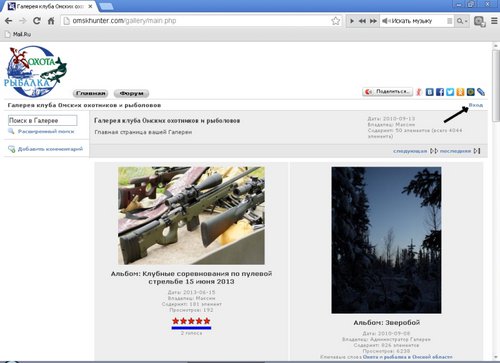The image size is (500, 363).
Task: Open the Форум navigation button
Action: pos(131,93)
